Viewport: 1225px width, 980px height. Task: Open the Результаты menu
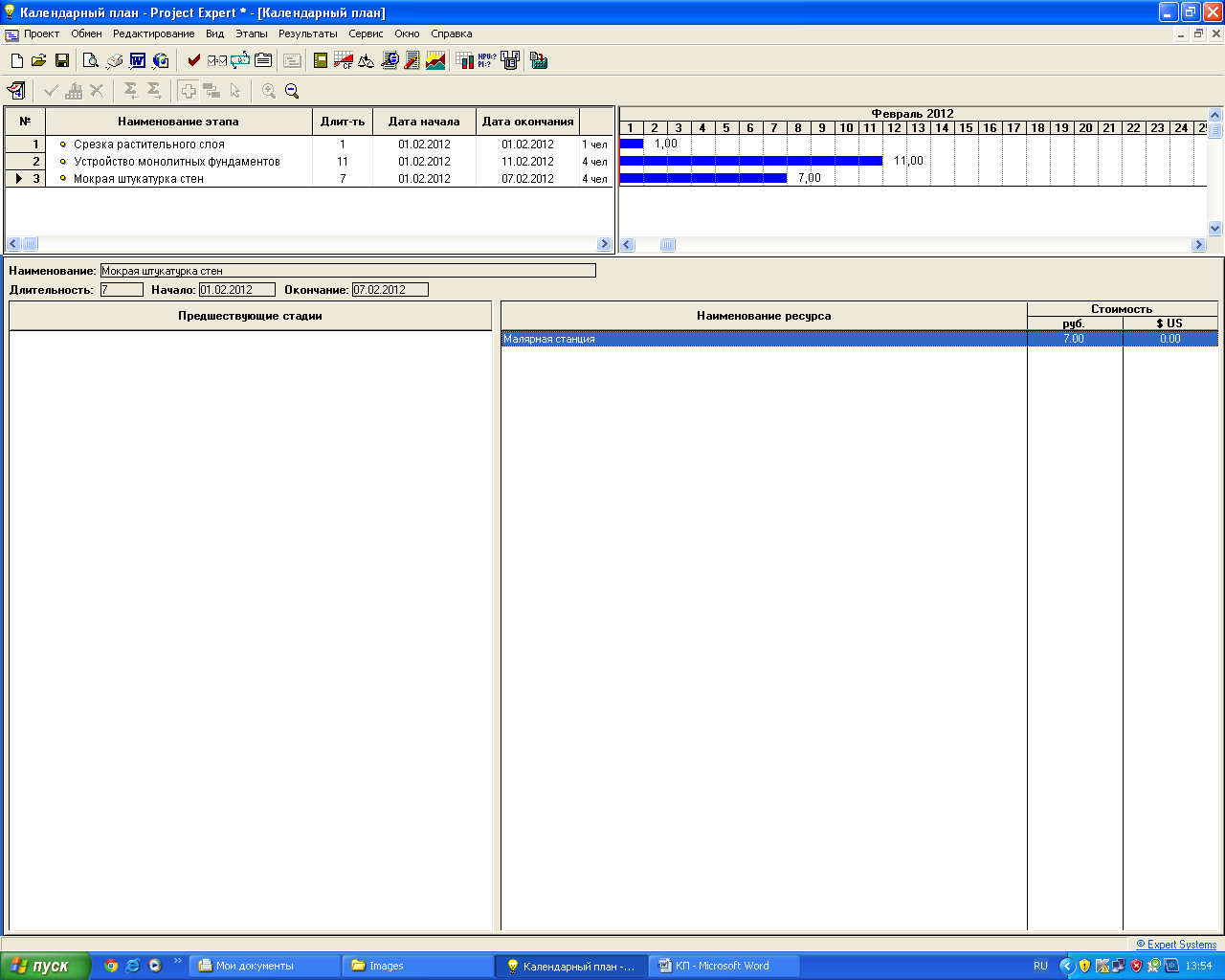308,33
